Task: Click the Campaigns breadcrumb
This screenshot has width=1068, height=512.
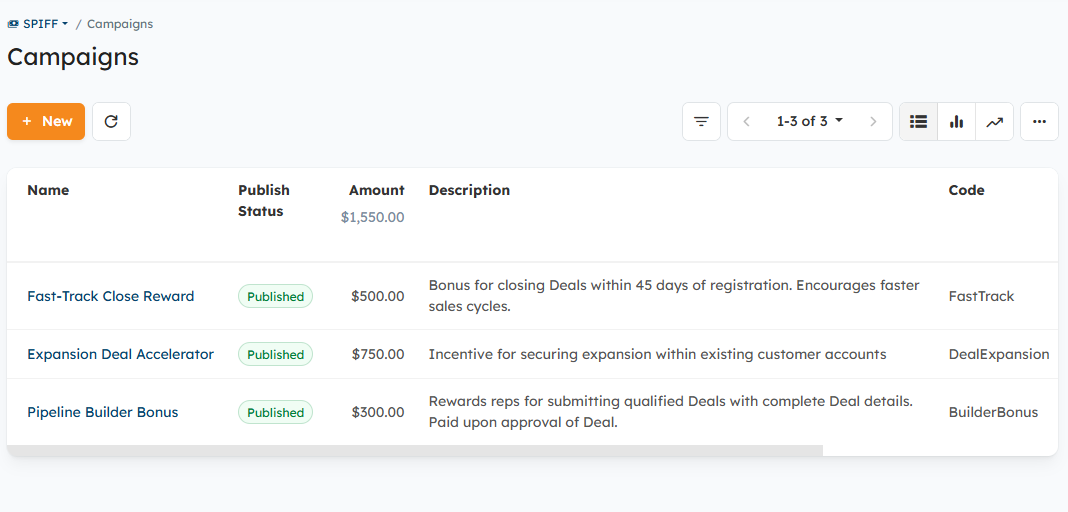Action: [120, 24]
